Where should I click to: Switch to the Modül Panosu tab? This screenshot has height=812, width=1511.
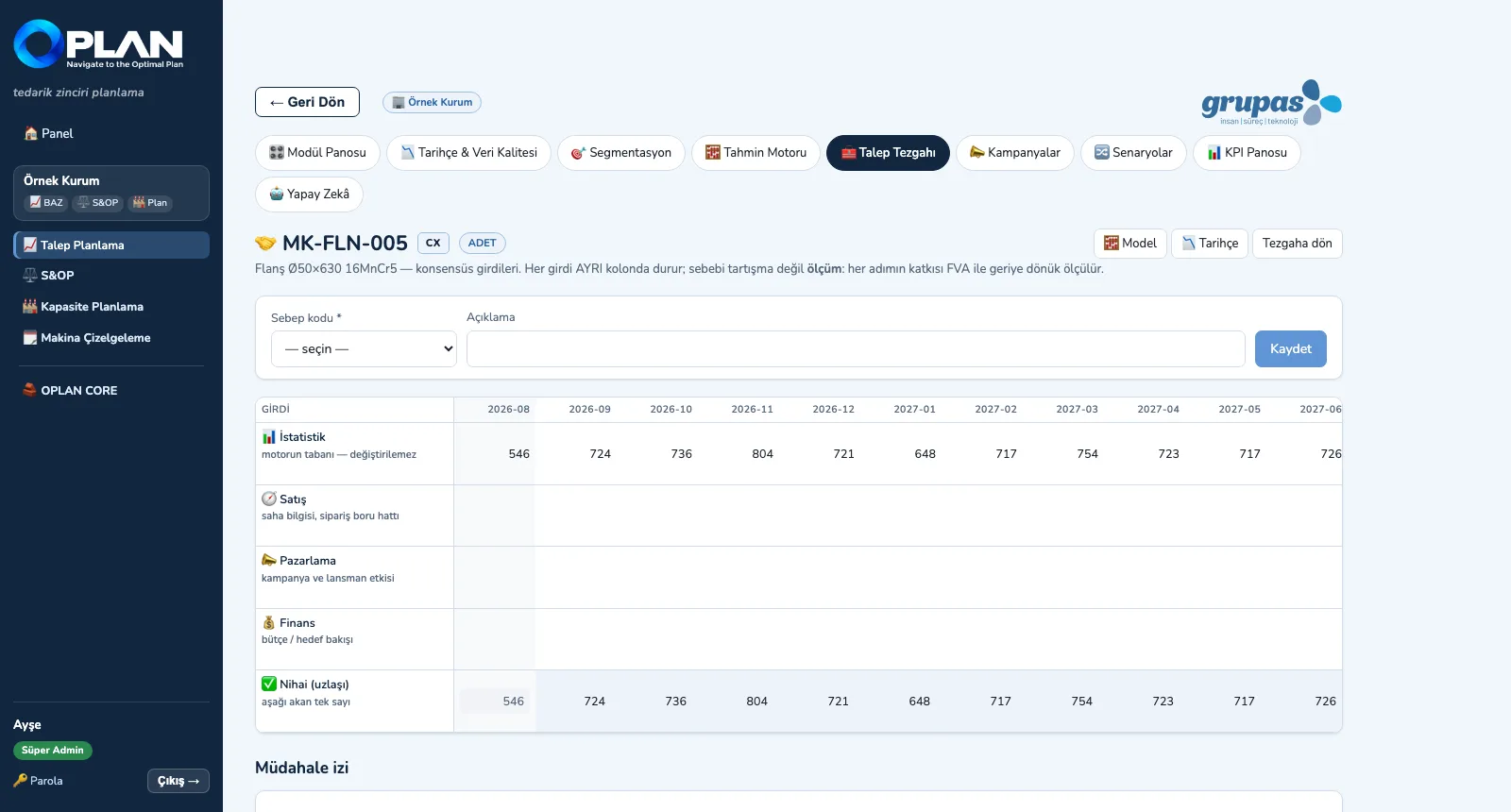click(317, 153)
